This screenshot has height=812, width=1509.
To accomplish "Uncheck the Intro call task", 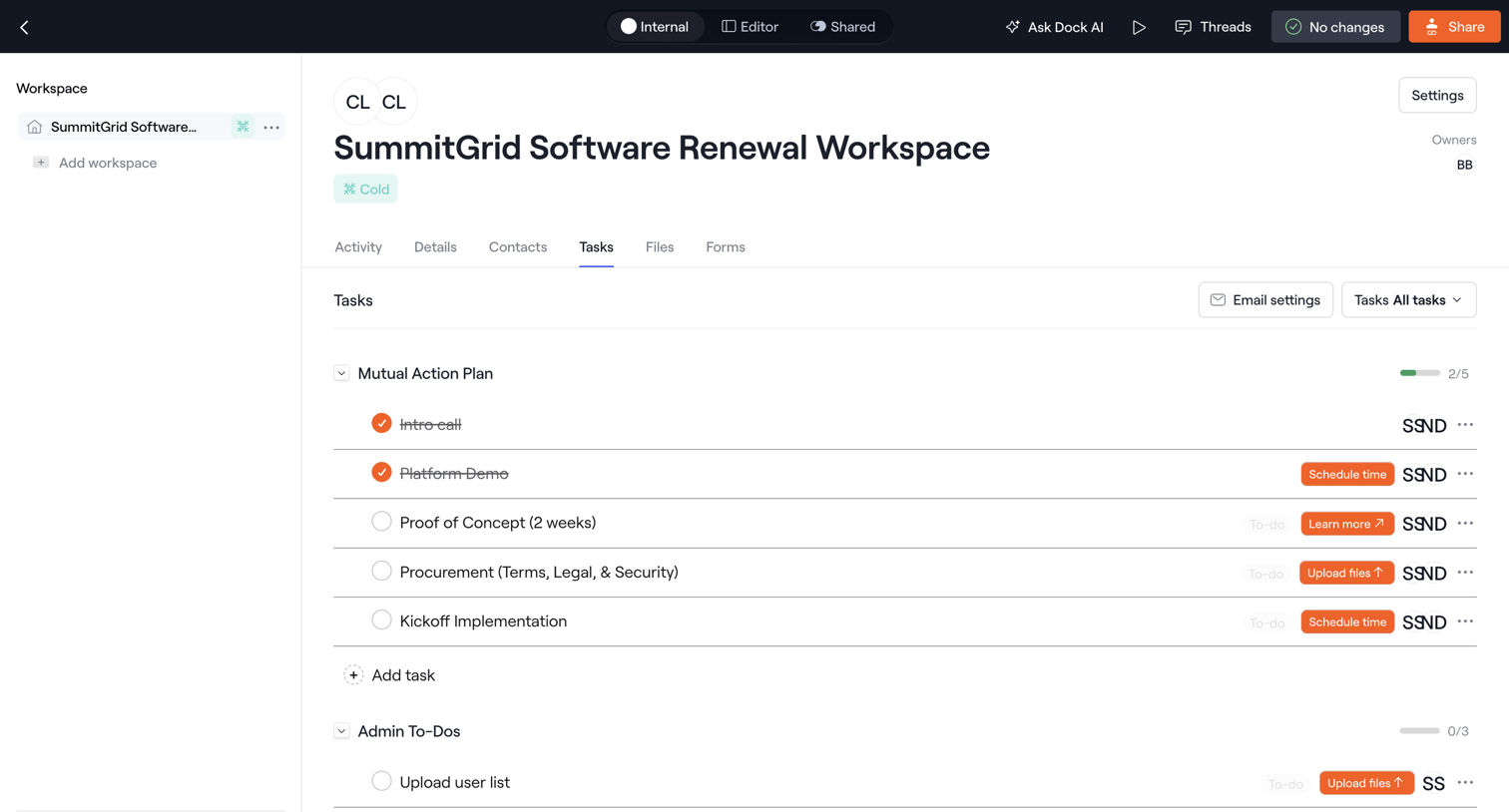I will (x=381, y=423).
